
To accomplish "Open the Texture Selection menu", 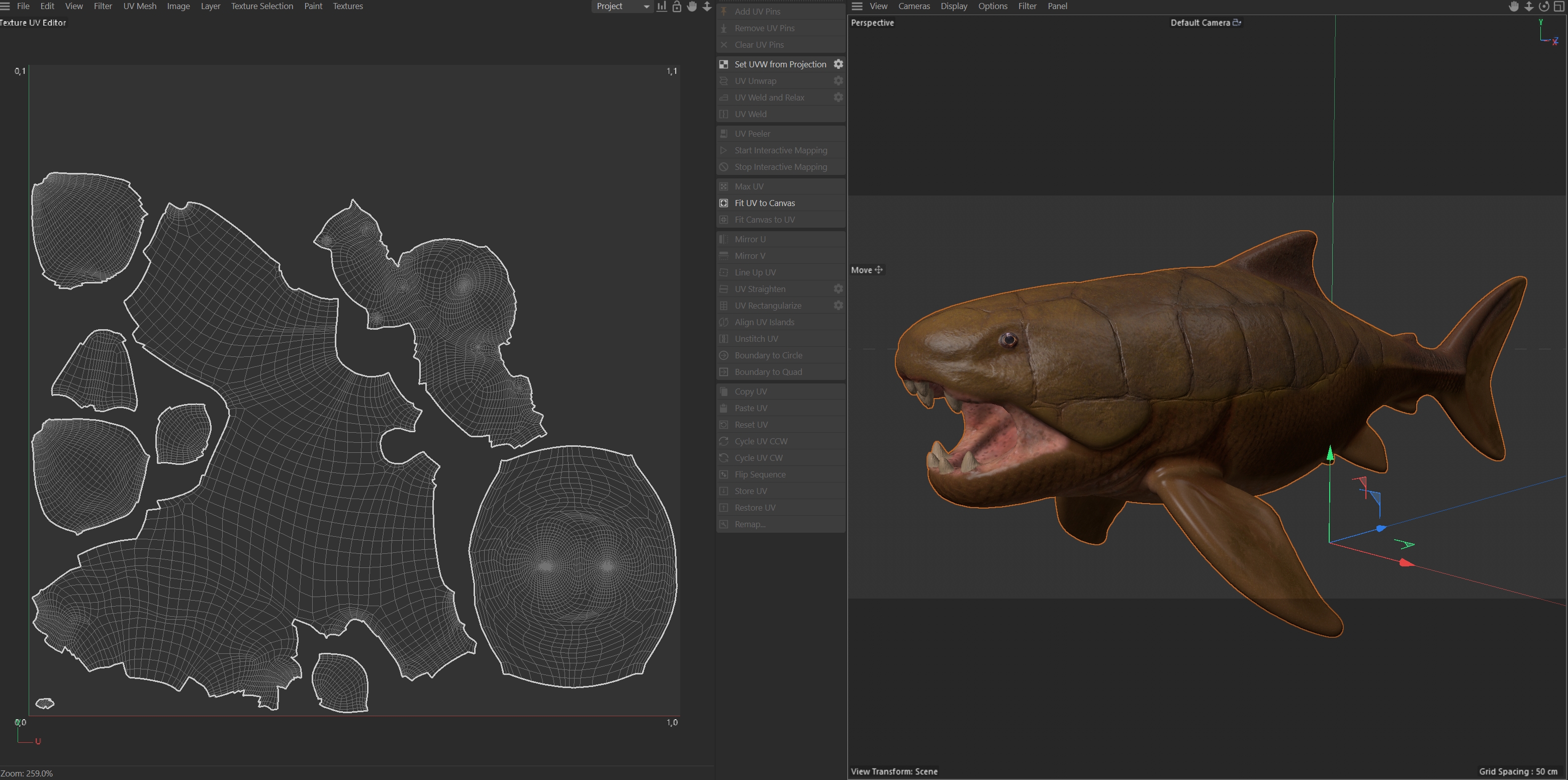I will click(x=262, y=6).
